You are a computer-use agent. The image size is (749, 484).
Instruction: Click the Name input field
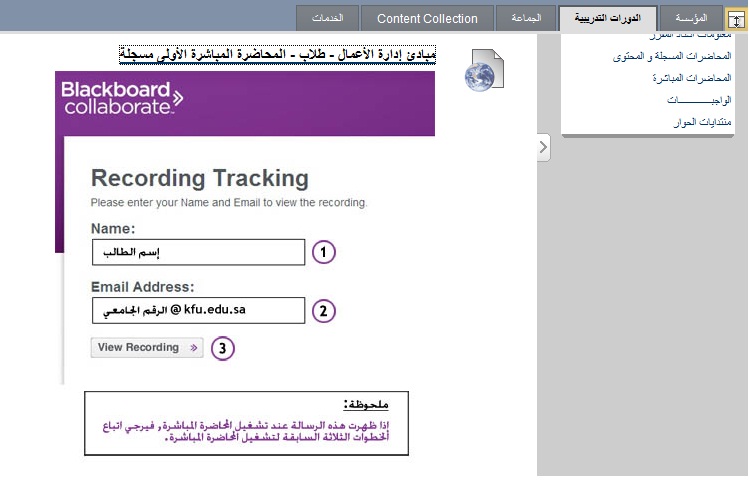tap(198, 252)
